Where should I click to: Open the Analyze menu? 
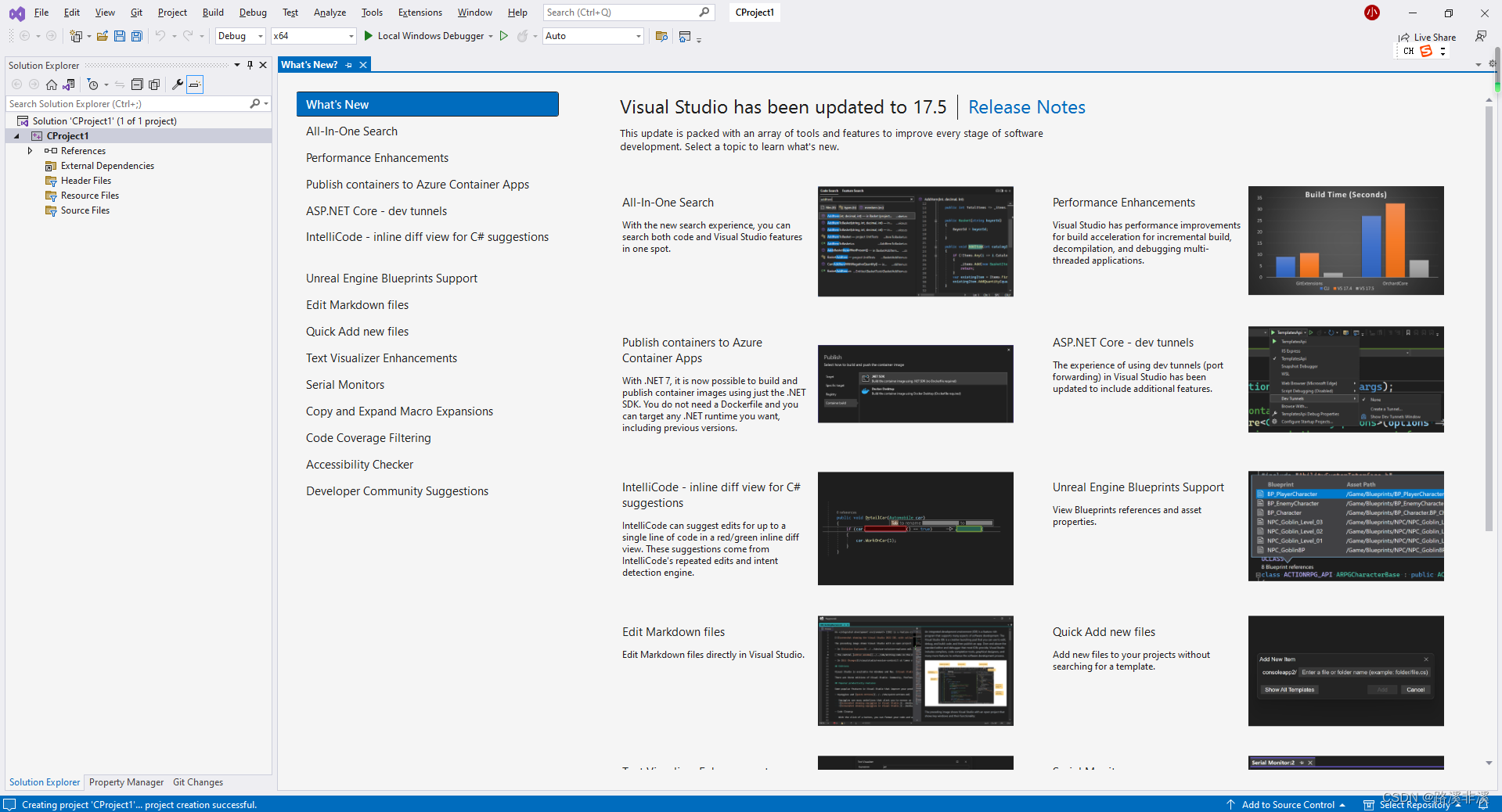point(330,13)
